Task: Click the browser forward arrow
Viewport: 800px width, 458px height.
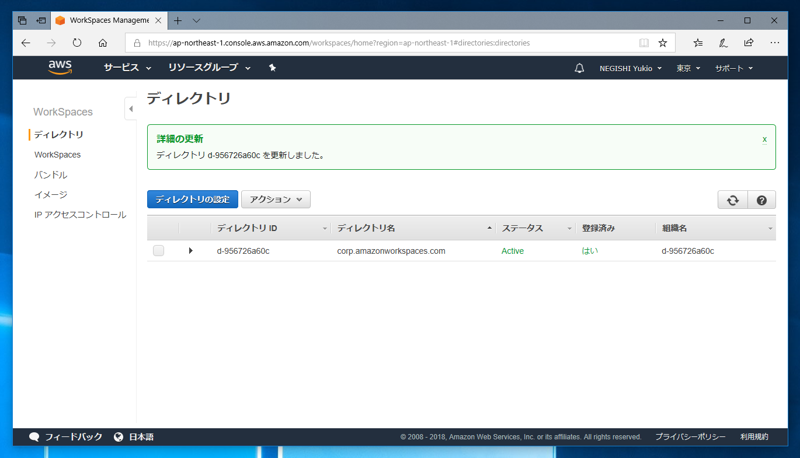Action: pos(51,43)
